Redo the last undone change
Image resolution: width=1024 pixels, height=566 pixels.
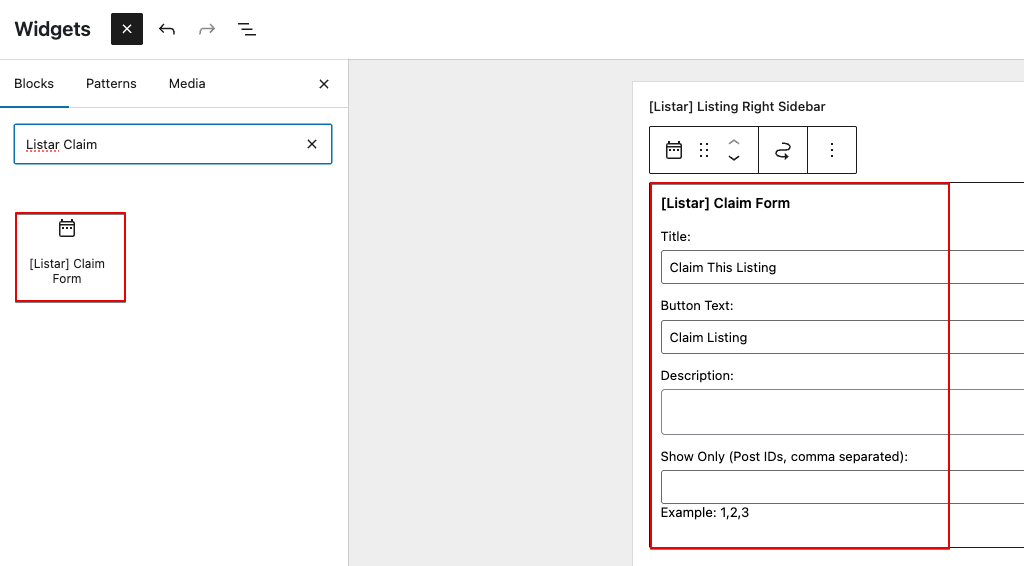pyautogui.click(x=207, y=29)
